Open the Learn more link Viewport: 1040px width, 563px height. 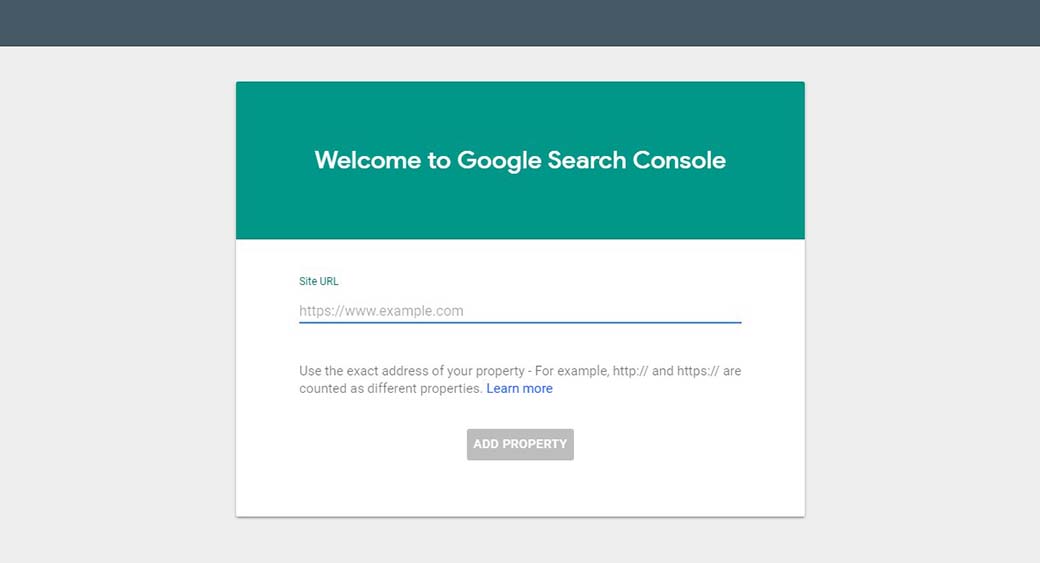(519, 389)
